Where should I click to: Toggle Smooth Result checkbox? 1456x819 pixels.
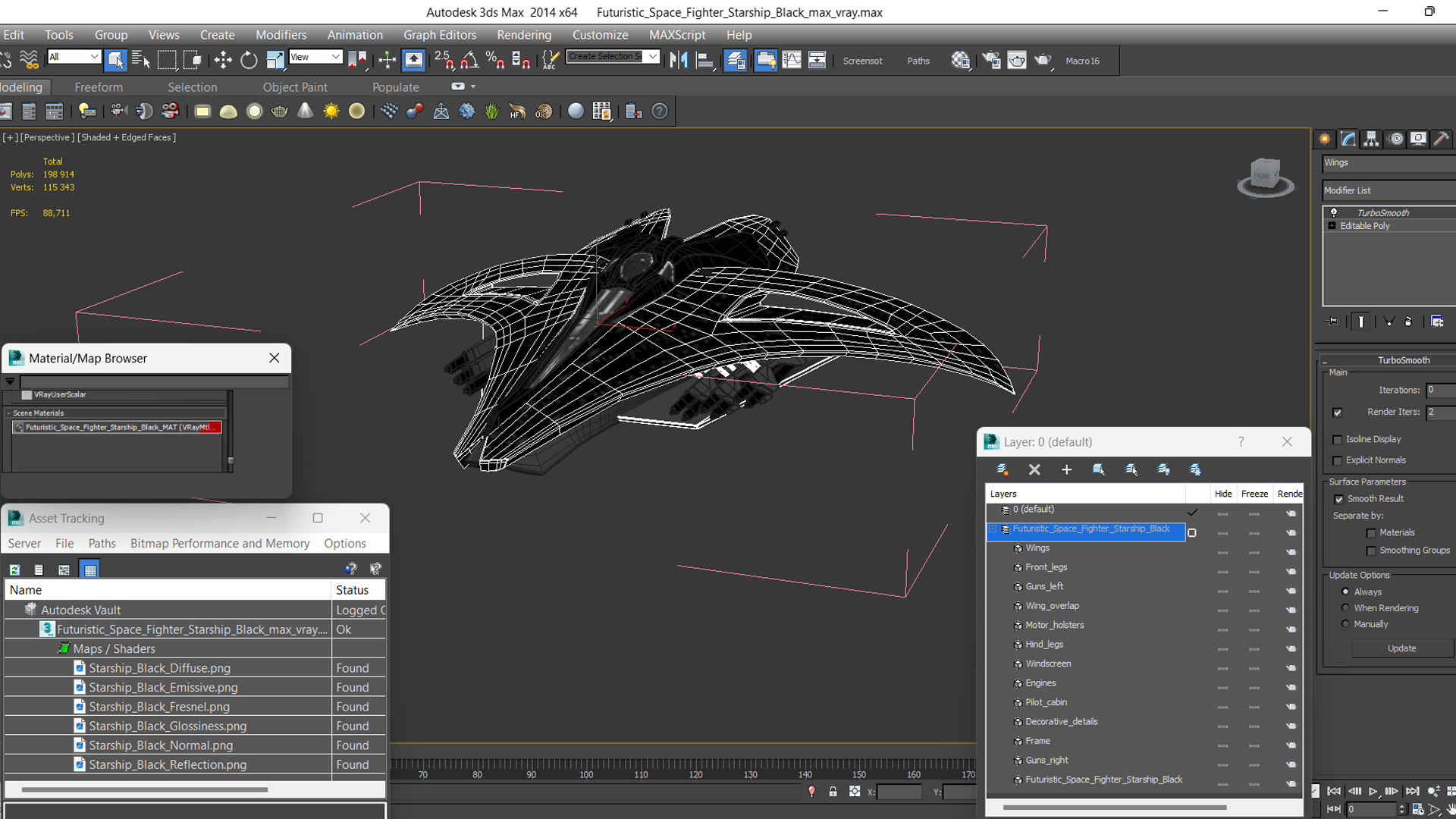coord(1338,499)
